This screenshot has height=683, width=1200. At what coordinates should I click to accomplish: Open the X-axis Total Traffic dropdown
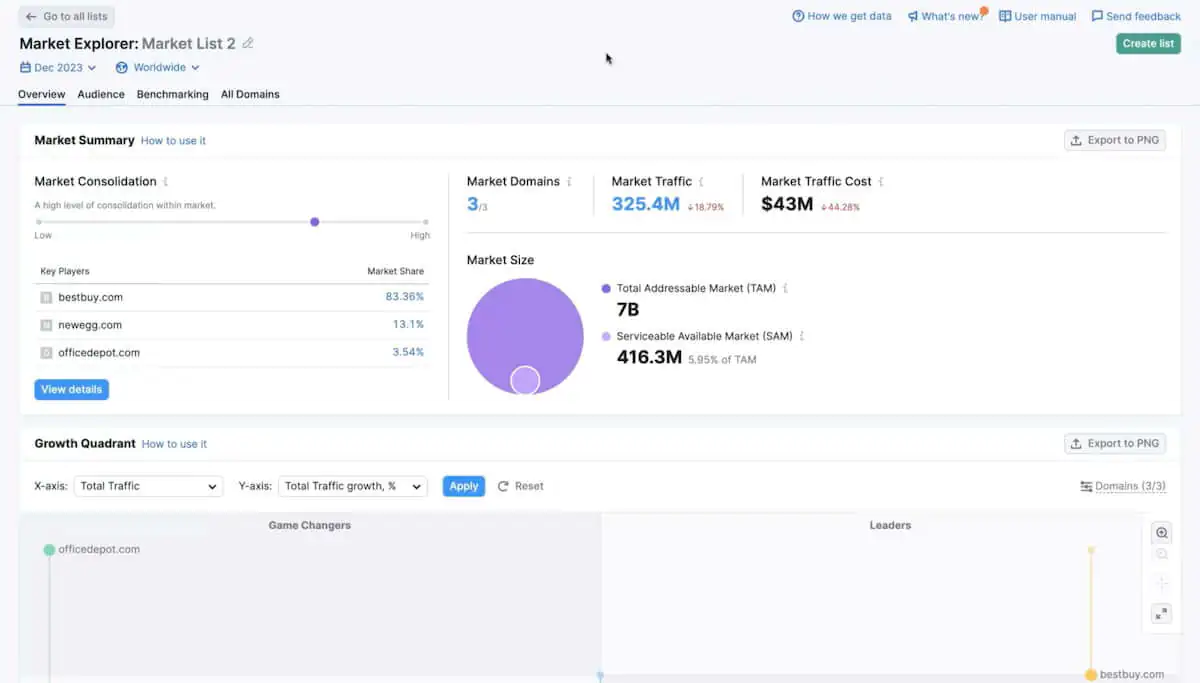pos(148,486)
